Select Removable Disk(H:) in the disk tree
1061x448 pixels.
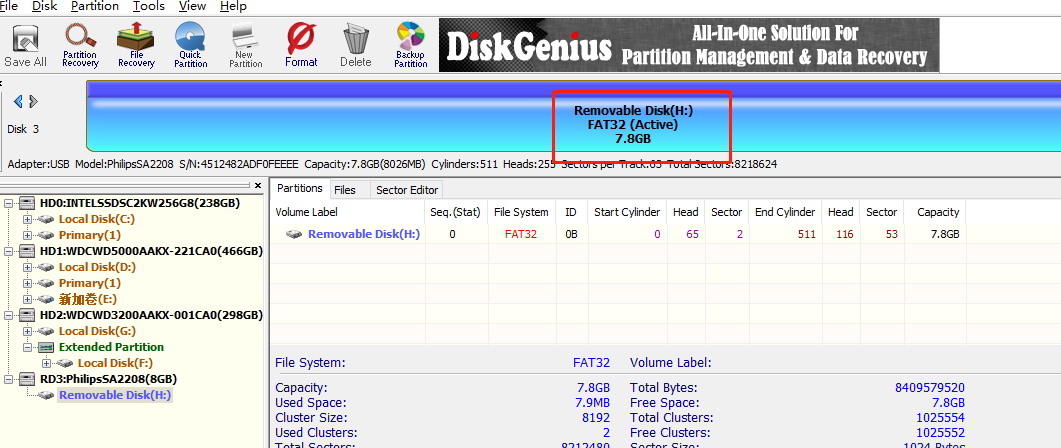115,395
